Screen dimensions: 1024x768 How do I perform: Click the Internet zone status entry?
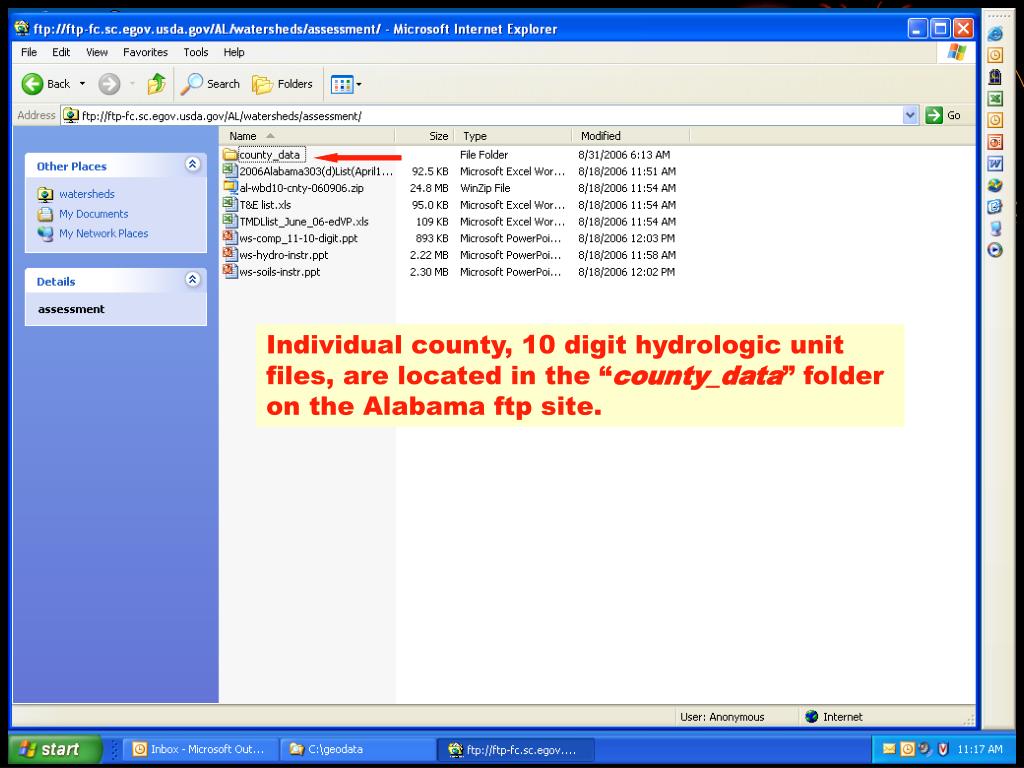click(x=834, y=717)
